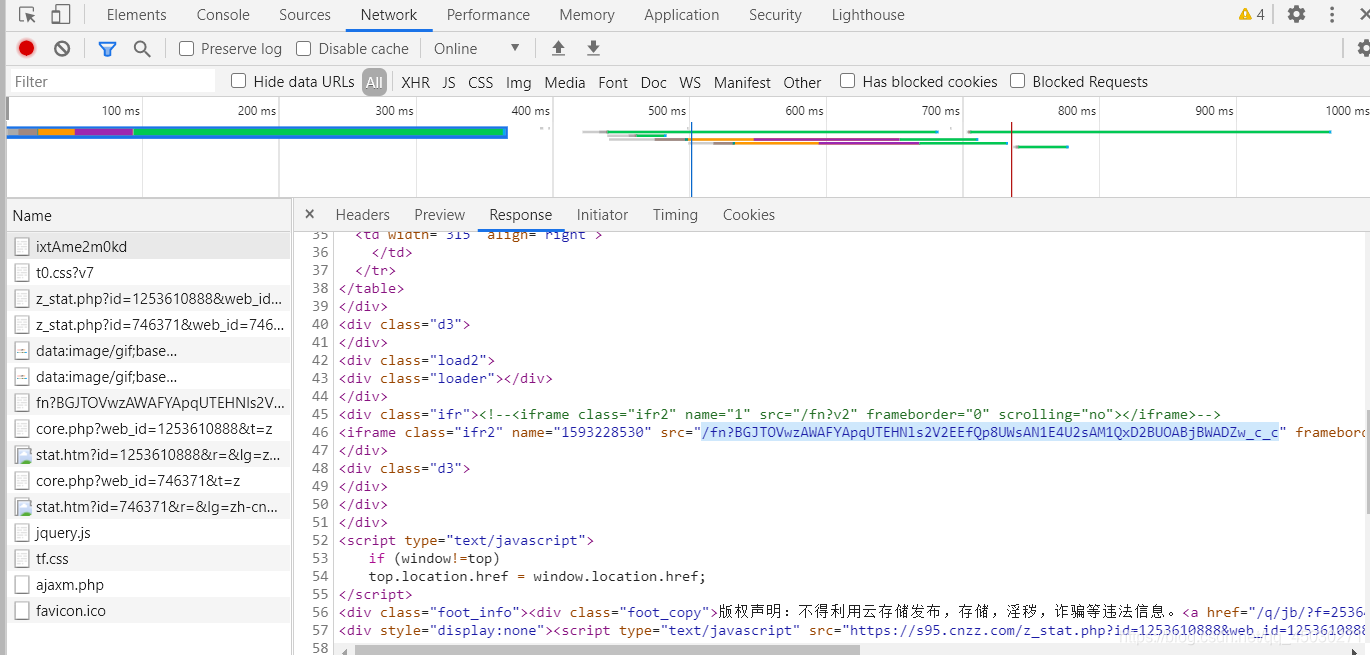
Task: Open the Preview tab of the request
Action: [440, 215]
